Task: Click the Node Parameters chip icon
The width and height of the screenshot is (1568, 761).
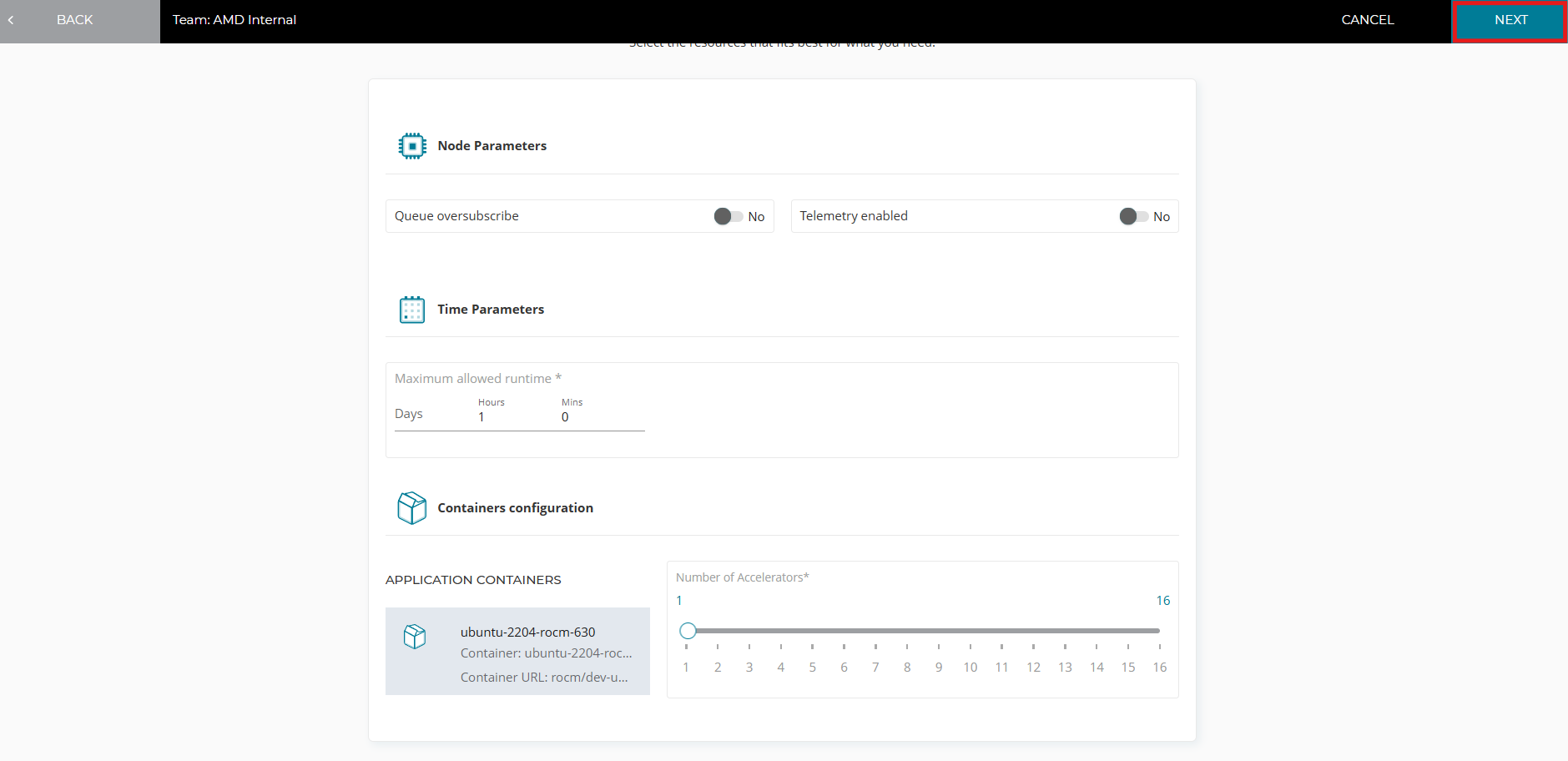Action: 412,146
